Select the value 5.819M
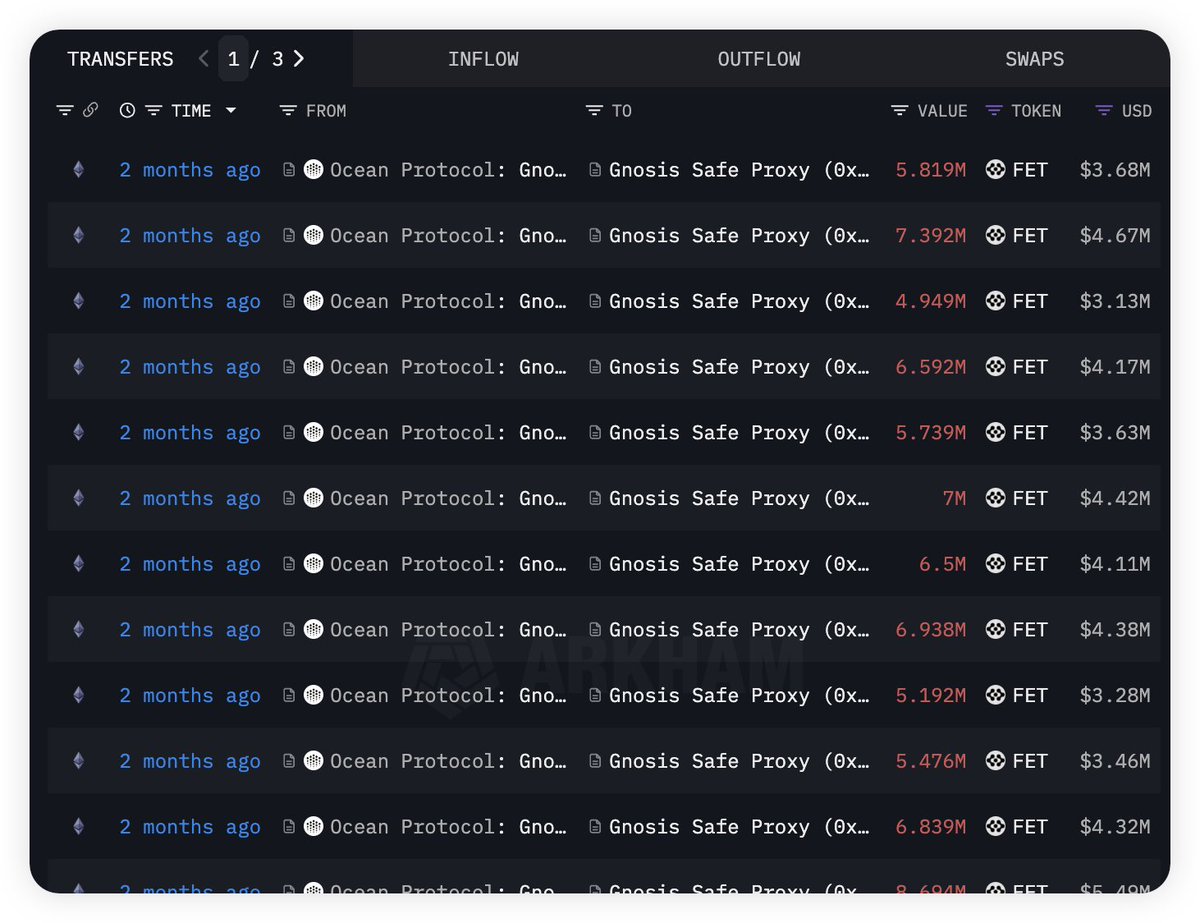This screenshot has height=923, width=1200. [x=931, y=170]
